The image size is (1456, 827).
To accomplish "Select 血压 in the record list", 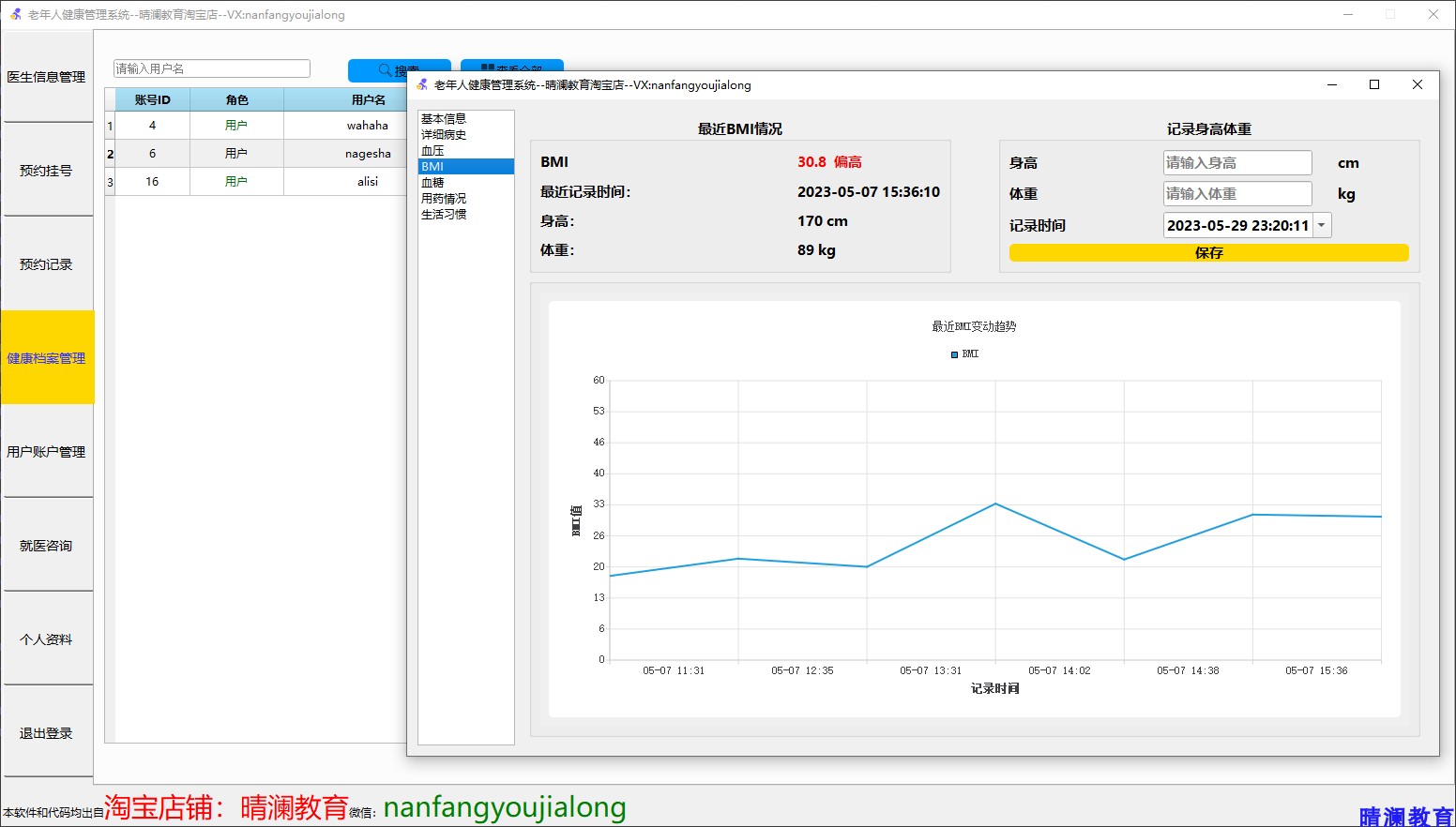I will coord(465,151).
